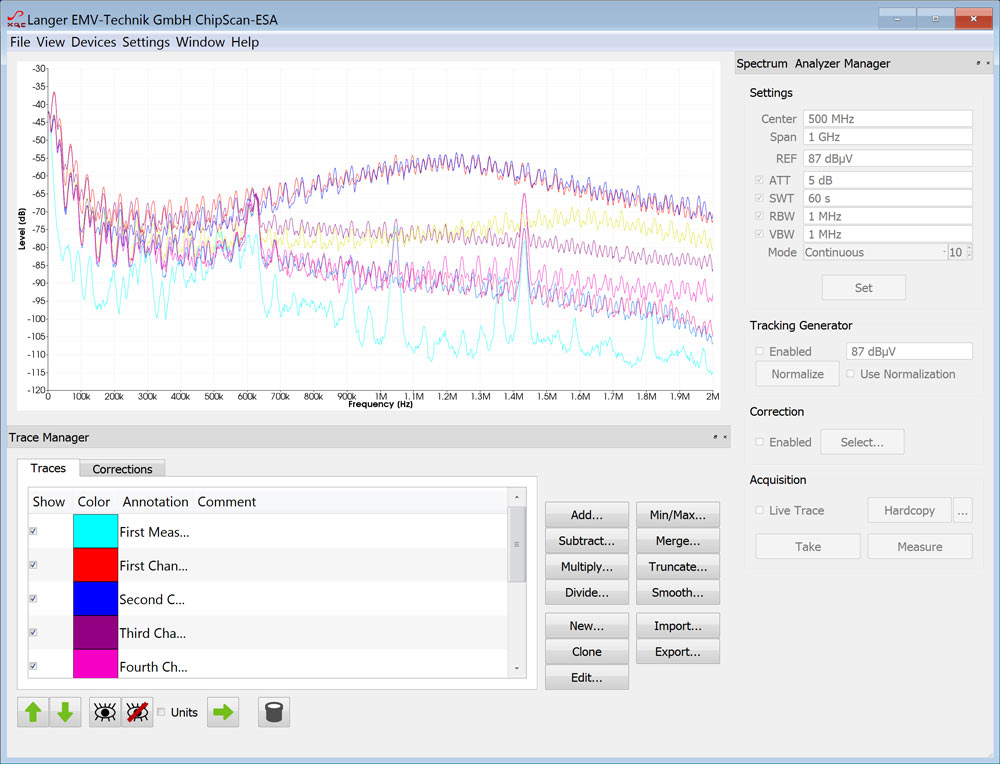The height and width of the screenshot is (764, 1000).
Task: Move selected trace up with green arrow
Action: coord(33,712)
